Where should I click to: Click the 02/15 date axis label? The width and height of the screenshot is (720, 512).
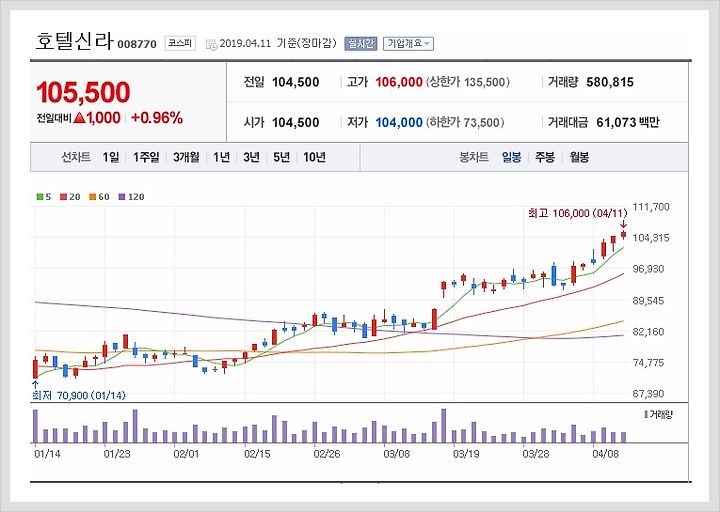[257, 454]
